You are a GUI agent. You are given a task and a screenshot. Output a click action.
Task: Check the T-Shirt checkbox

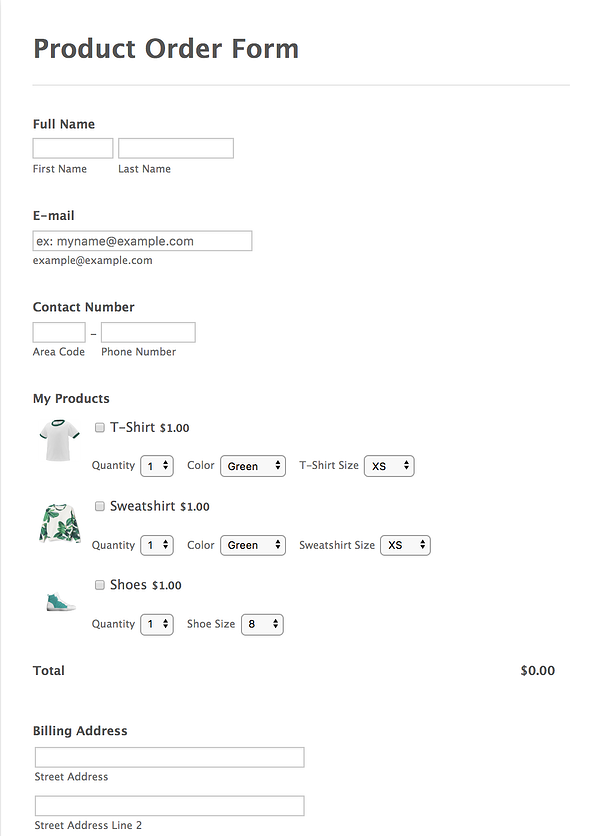[x=100, y=427]
